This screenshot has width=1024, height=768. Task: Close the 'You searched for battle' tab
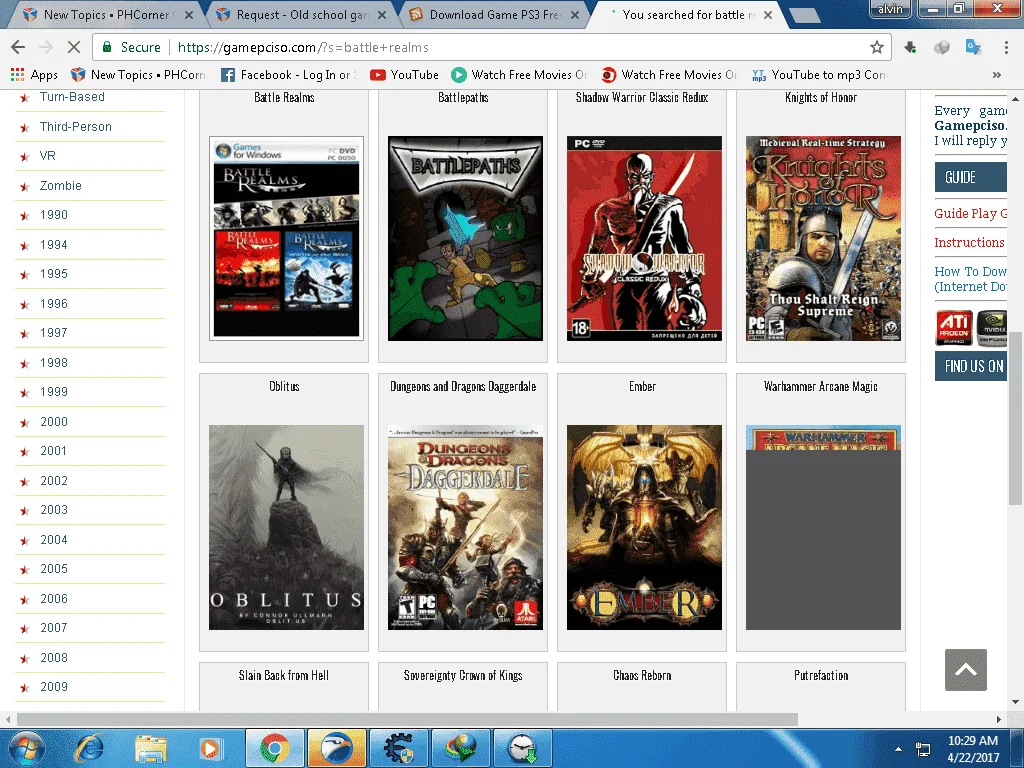(x=768, y=15)
